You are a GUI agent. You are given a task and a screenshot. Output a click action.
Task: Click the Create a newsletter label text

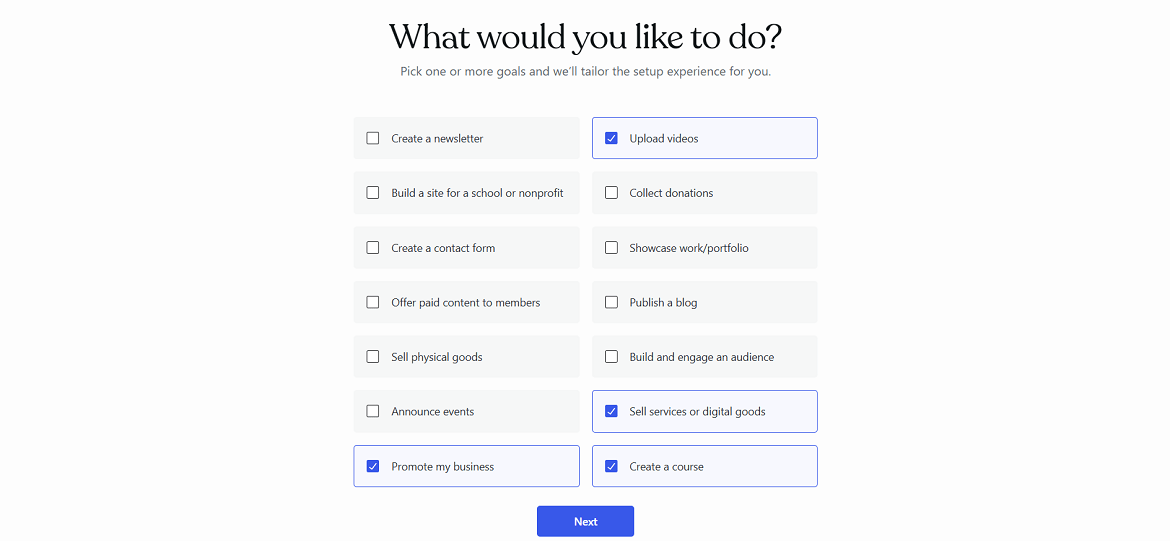tap(437, 138)
